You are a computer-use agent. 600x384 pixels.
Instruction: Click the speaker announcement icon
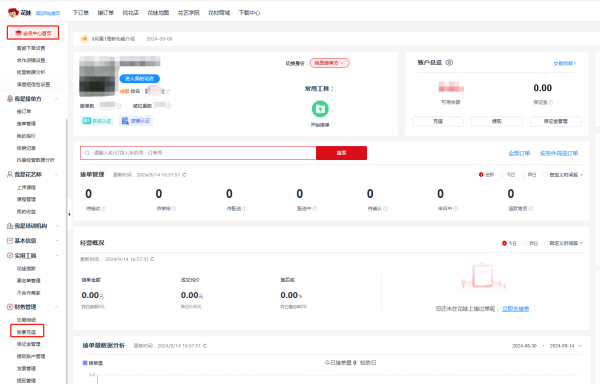(x=84, y=39)
